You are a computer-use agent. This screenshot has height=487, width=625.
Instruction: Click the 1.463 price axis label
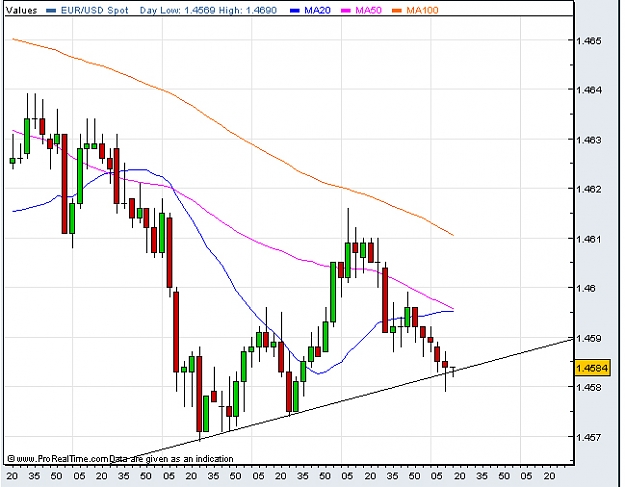(x=589, y=140)
